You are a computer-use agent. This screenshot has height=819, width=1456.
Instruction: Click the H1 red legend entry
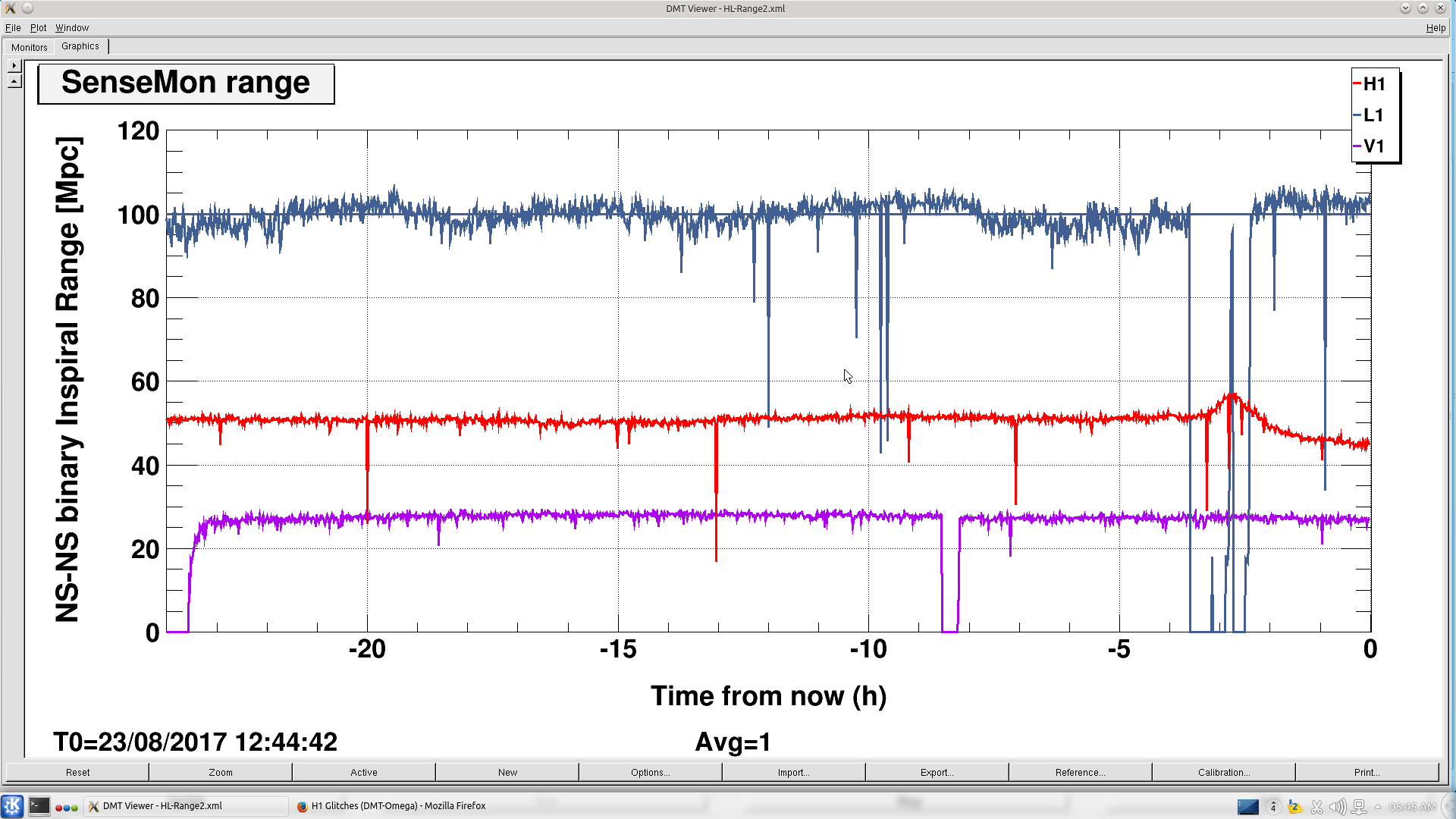point(1370,83)
